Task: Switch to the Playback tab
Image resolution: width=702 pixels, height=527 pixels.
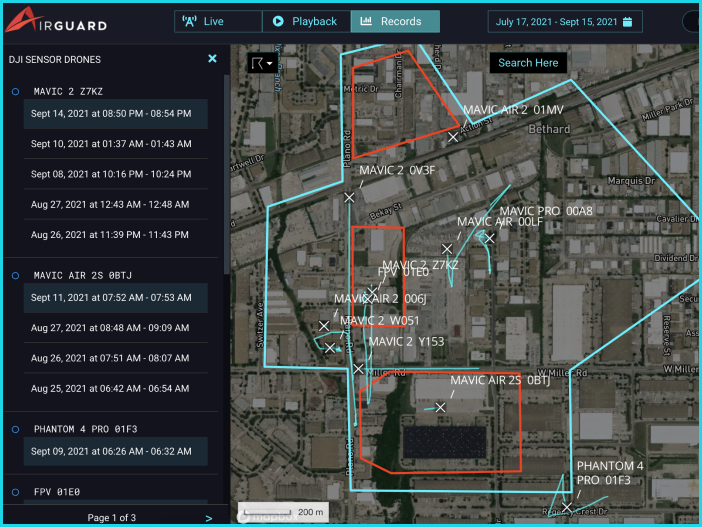Action: (x=307, y=21)
